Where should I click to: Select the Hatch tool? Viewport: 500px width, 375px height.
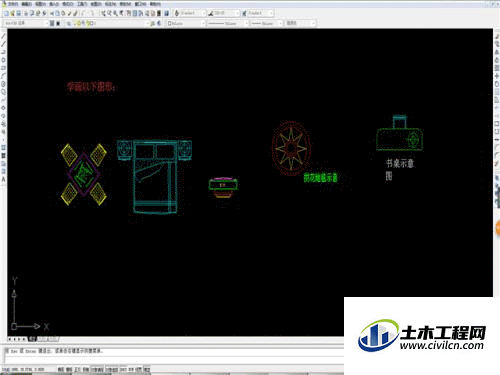click(x=3, y=148)
